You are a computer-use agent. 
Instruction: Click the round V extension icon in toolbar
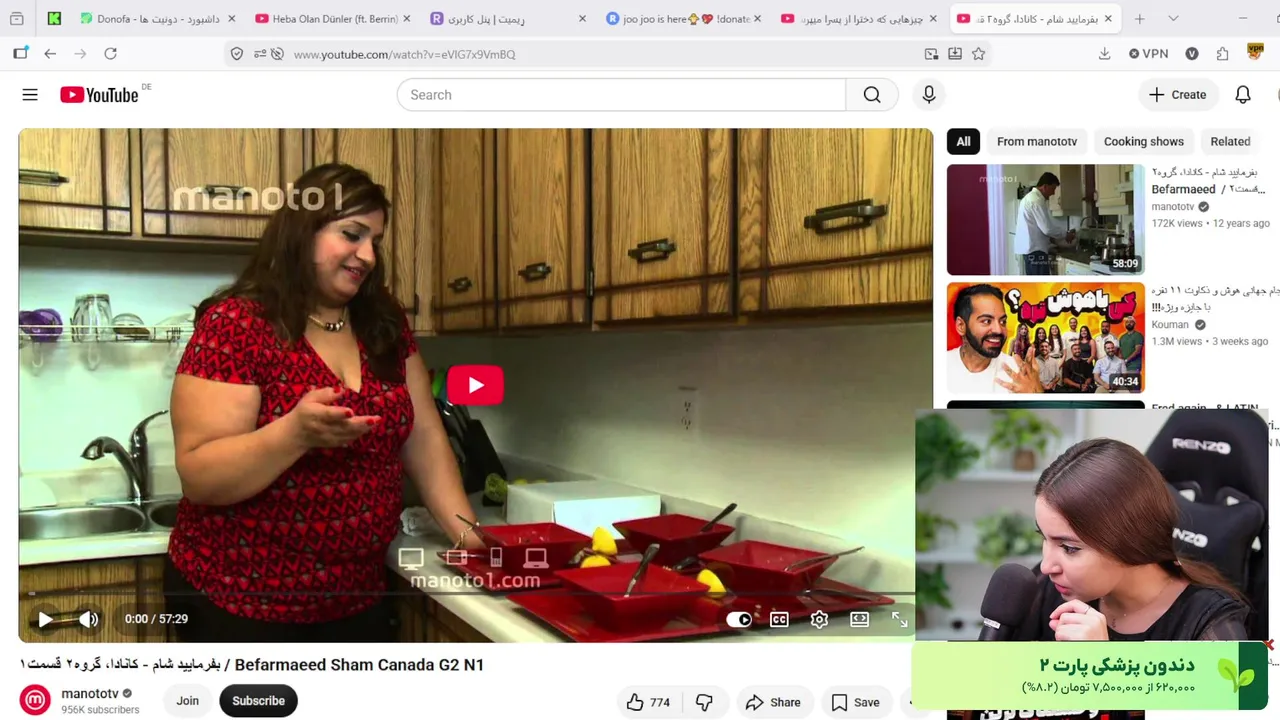coord(1192,54)
